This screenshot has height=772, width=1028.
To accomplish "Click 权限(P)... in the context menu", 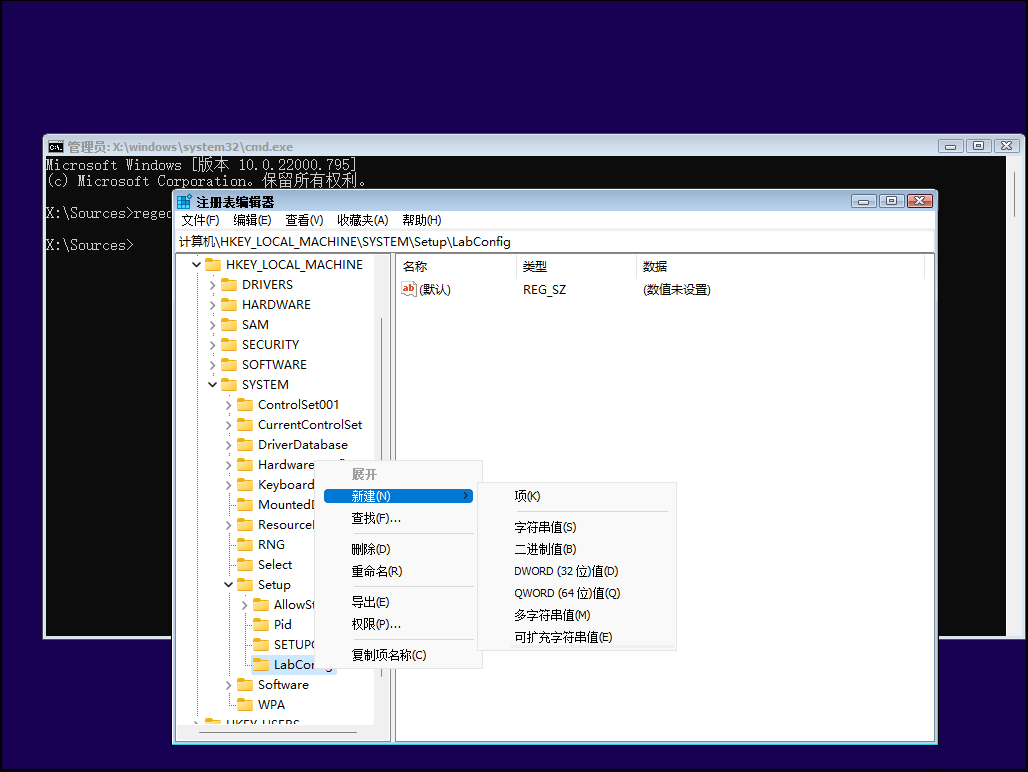I will [398, 624].
